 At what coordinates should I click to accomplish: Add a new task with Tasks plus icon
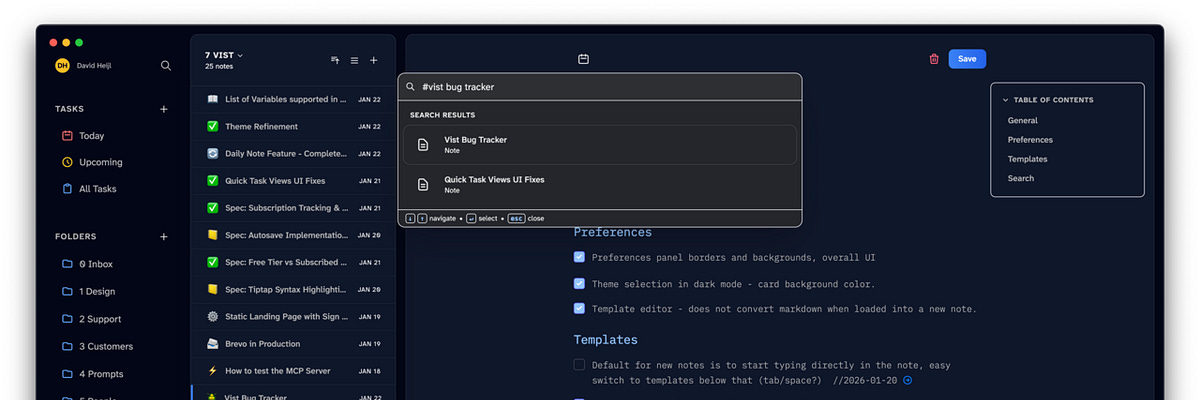point(164,109)
